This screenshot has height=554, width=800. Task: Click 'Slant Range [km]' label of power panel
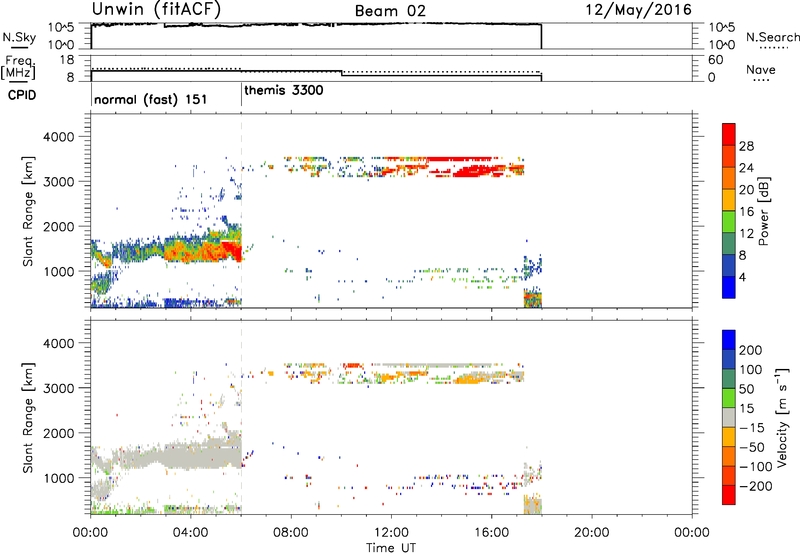pos(28,211)
